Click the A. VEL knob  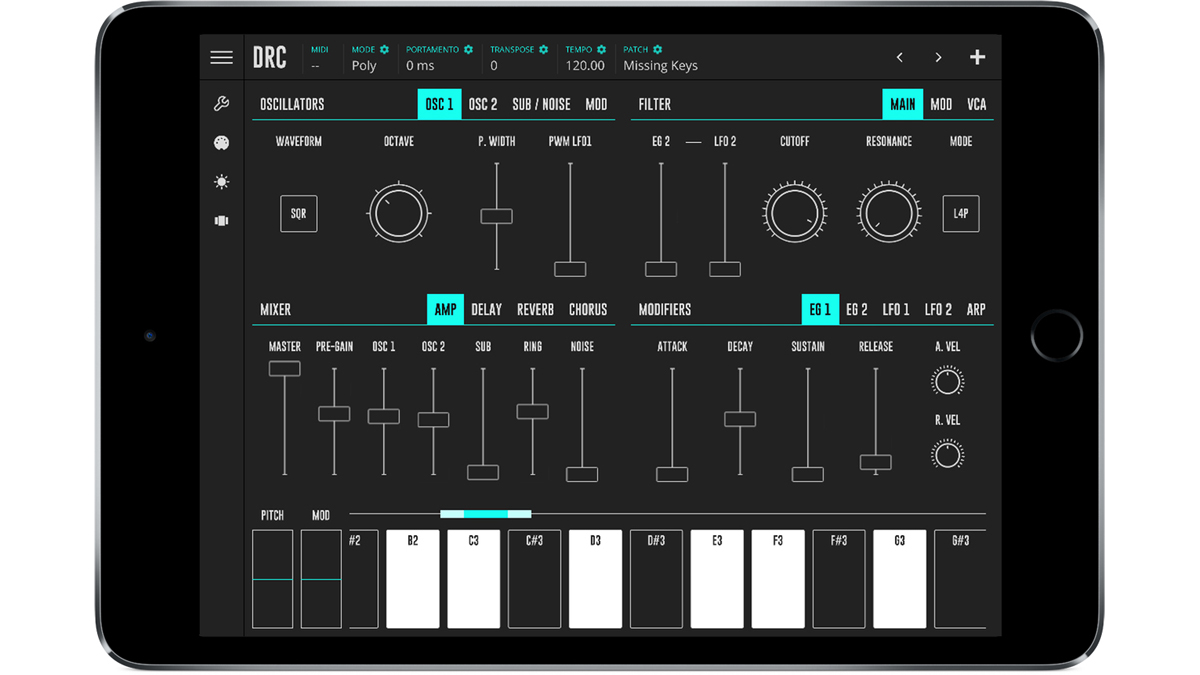coord(947,381)
